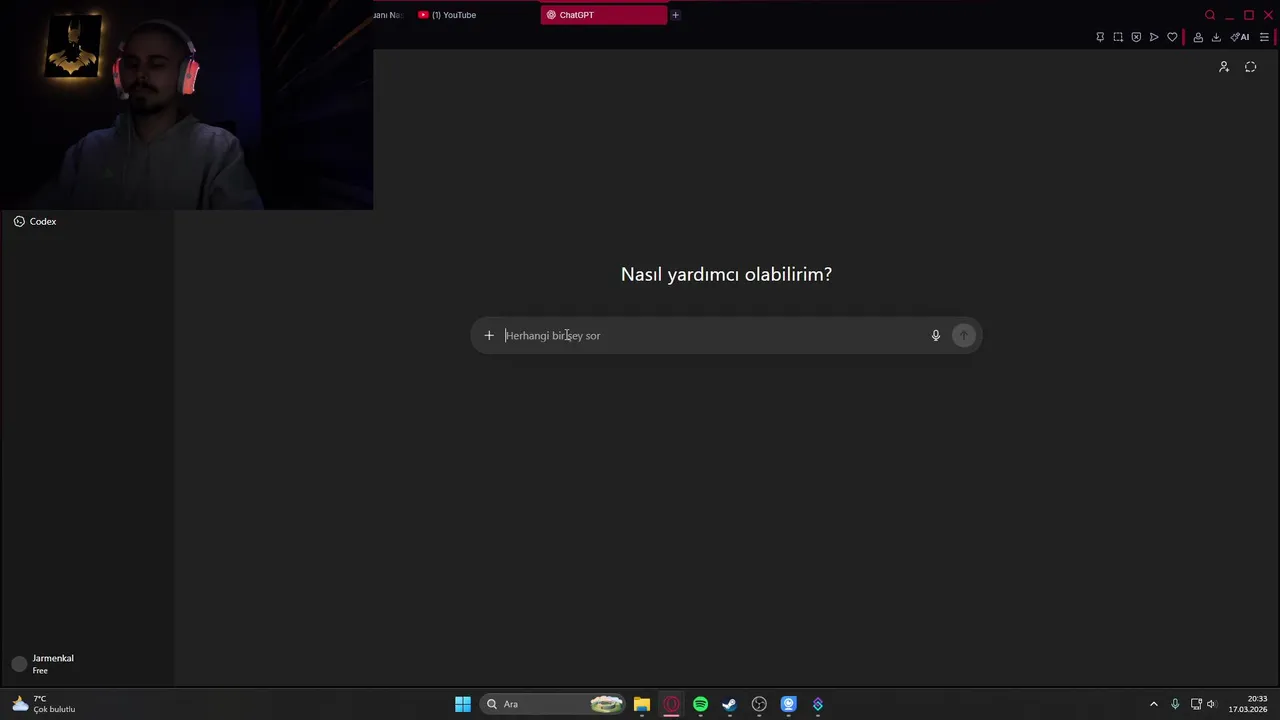Click the send flow arrow icon in toolbar
The width and height of the screenshot is (1280, 720).
click(1154, 37)
